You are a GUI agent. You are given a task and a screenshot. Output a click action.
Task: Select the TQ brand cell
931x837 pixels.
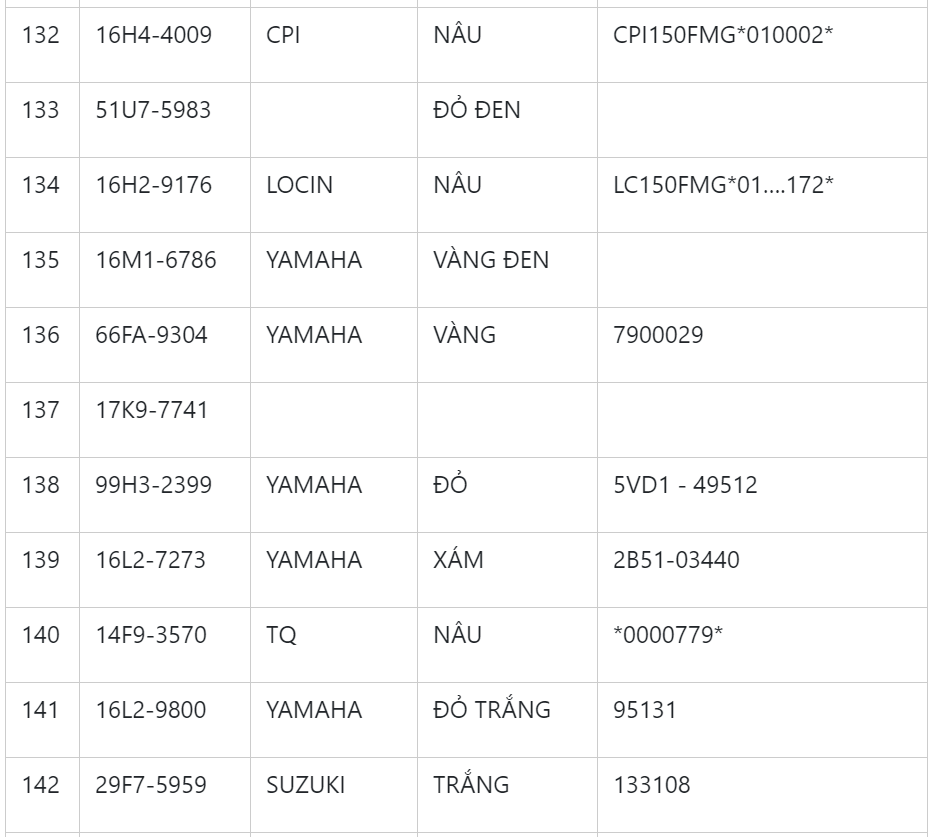(x=281, y=635)
